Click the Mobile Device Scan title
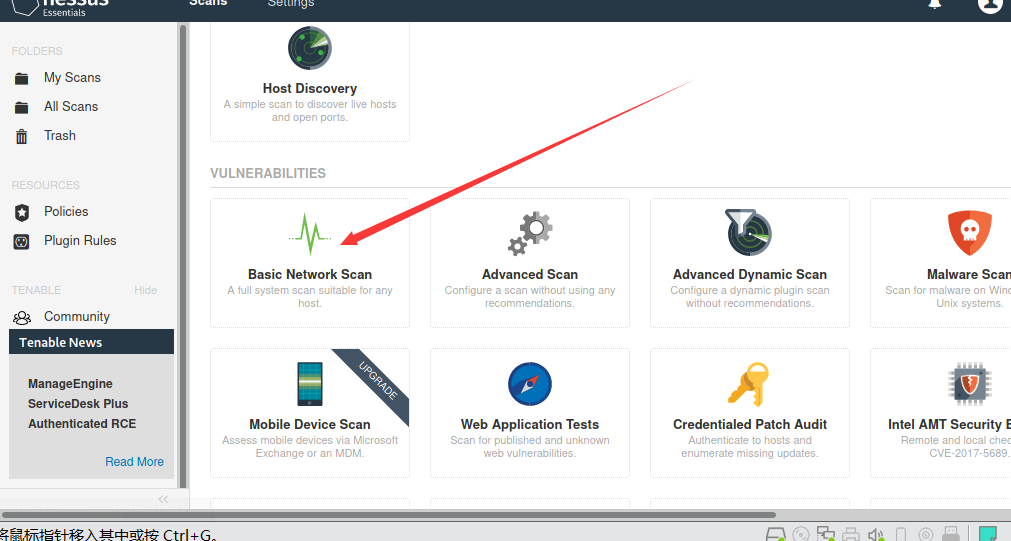Screen dimensions: 1011x541 click(x=310, y=424)
